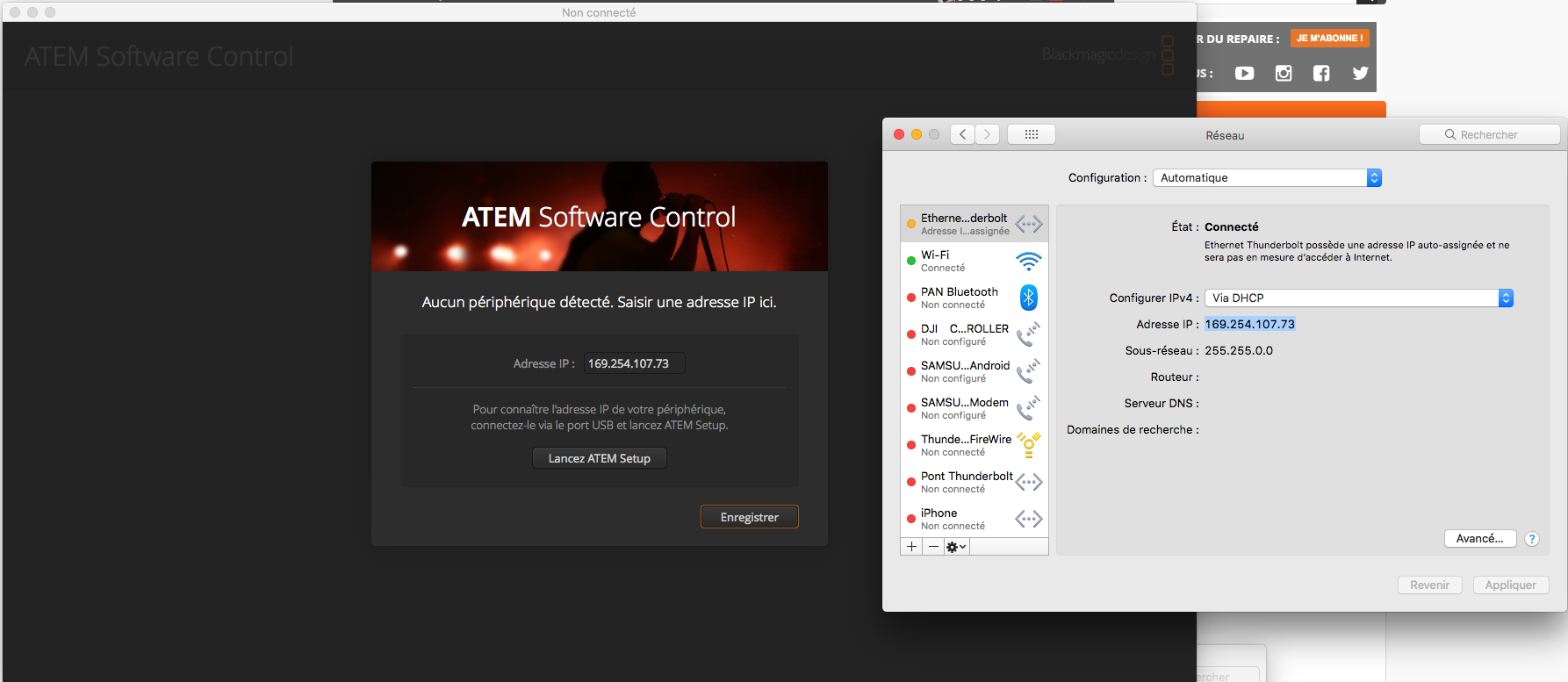The width and height of the screenshot is (1568, 682).
Task: Go back in System Preferences
Action: point(963,134)
